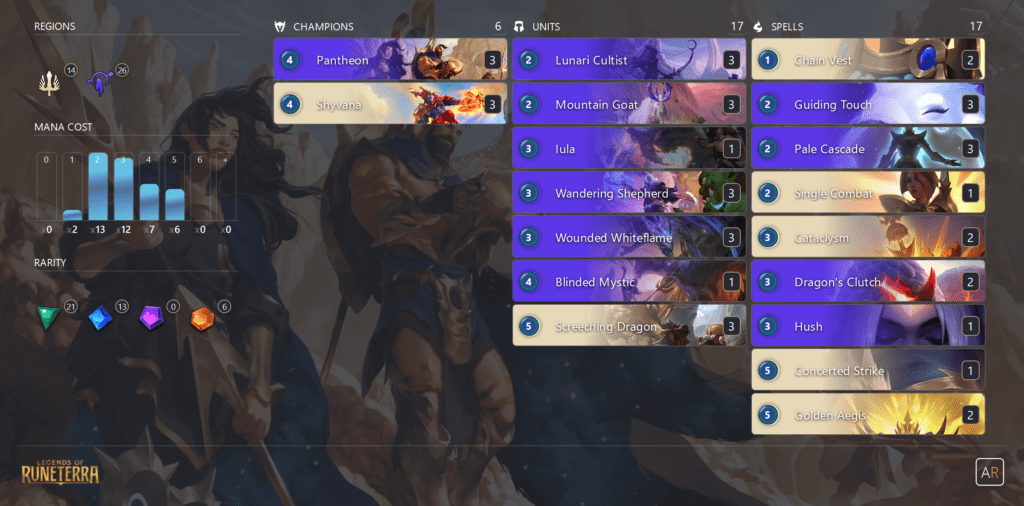
Task: Open the Hush spell card
Action: [868, 326]
